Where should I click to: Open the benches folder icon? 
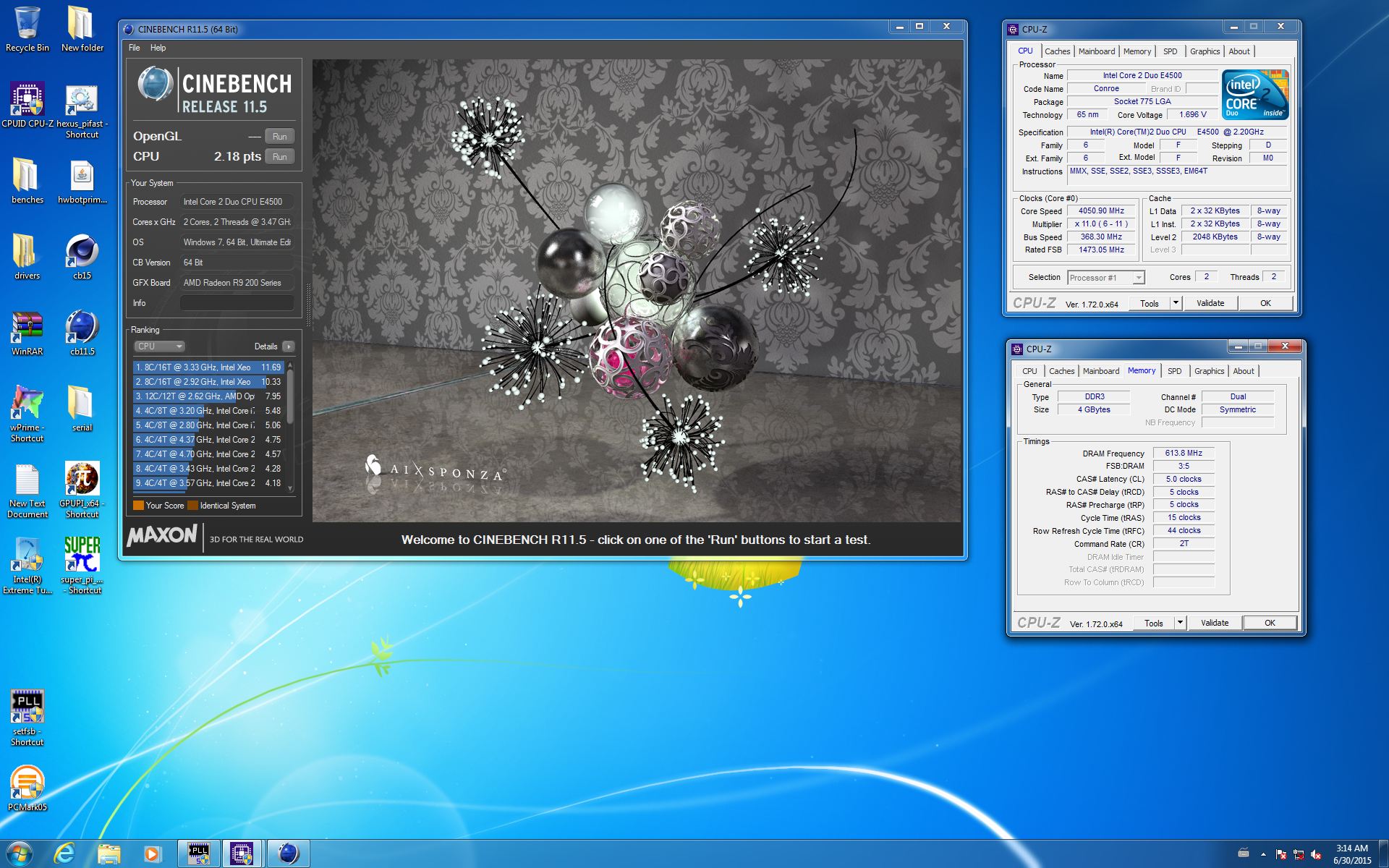(x=27, y=181)
